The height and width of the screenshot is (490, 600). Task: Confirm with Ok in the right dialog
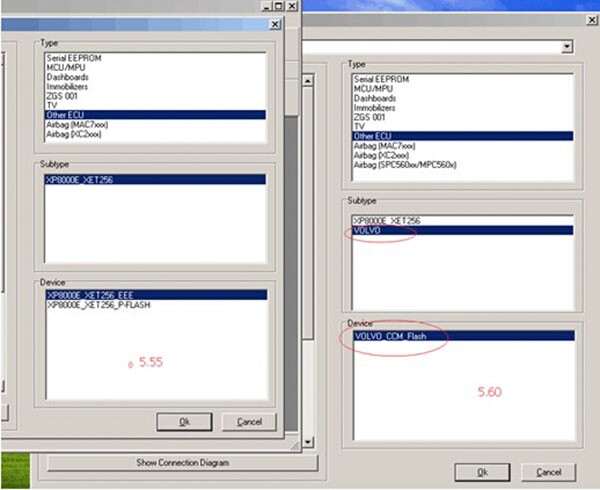click(481, 471)
